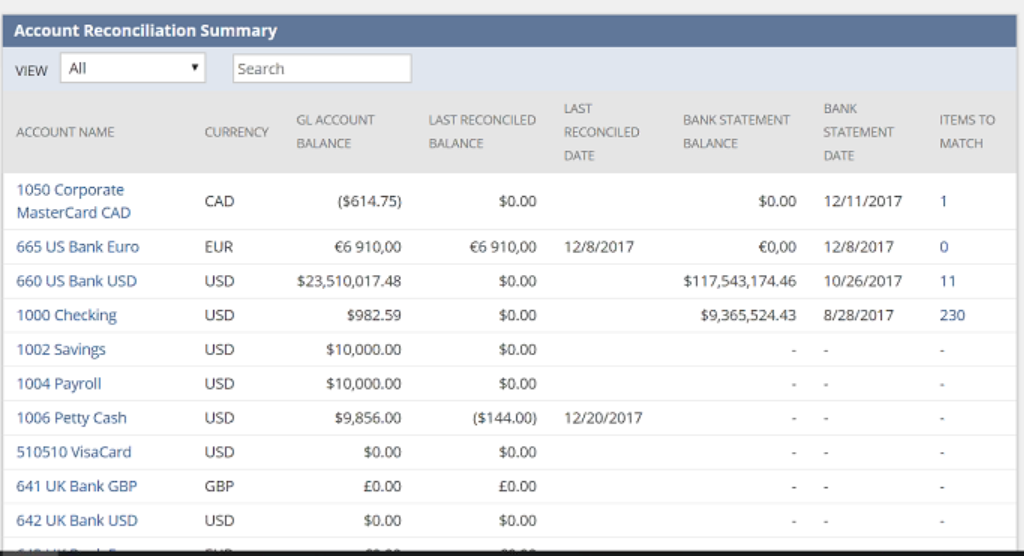
Task: Open the 1002 Savings account link
Action: pyautogui.click(x=61, y=350)
